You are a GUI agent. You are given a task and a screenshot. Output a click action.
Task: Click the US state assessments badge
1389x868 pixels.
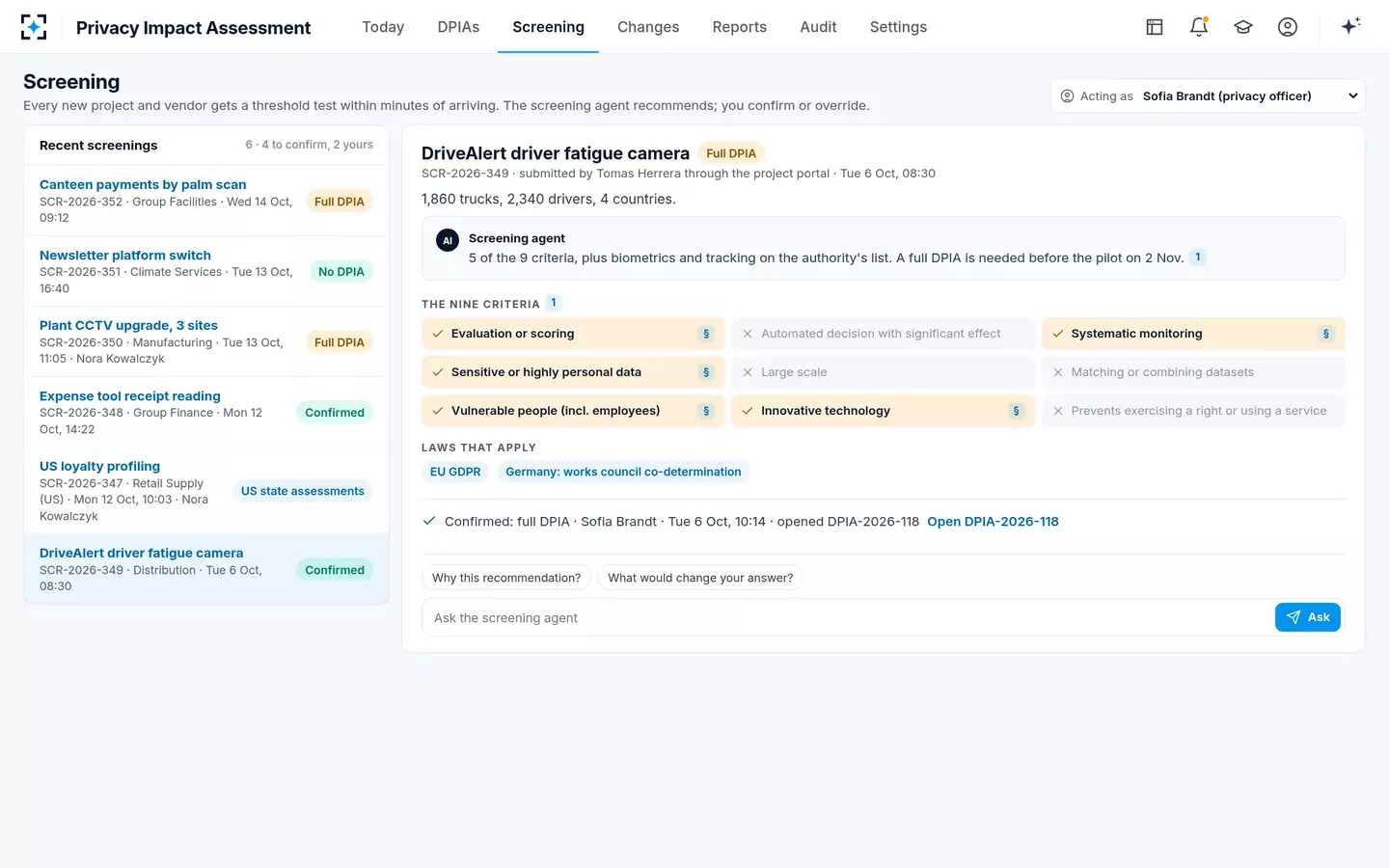pyautogui.click(x=303, y=491)
